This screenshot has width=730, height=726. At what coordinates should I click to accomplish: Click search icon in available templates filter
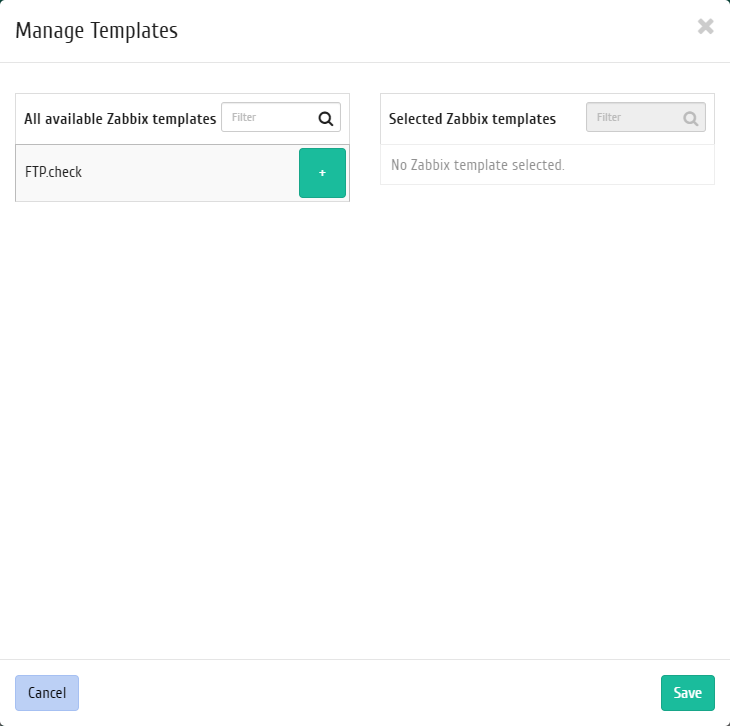[x=325, y=119]
